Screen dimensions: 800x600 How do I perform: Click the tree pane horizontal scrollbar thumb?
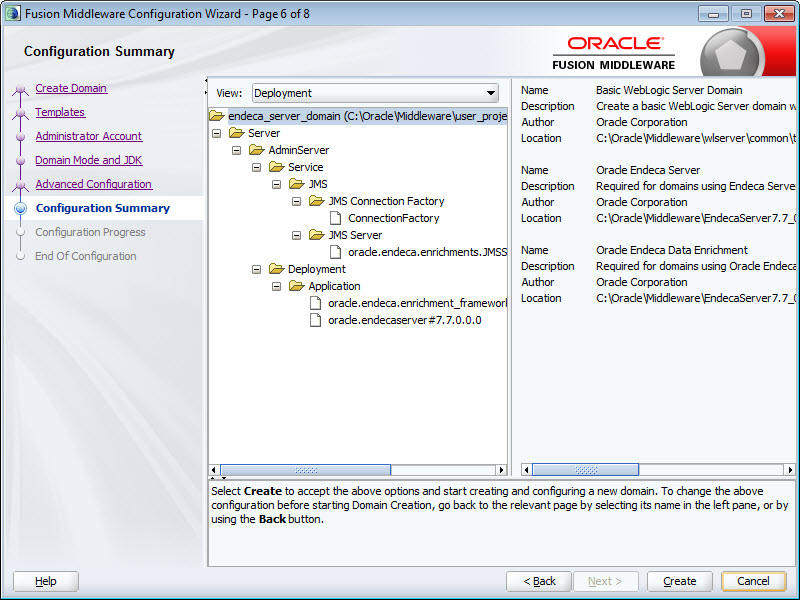point(306,470)
